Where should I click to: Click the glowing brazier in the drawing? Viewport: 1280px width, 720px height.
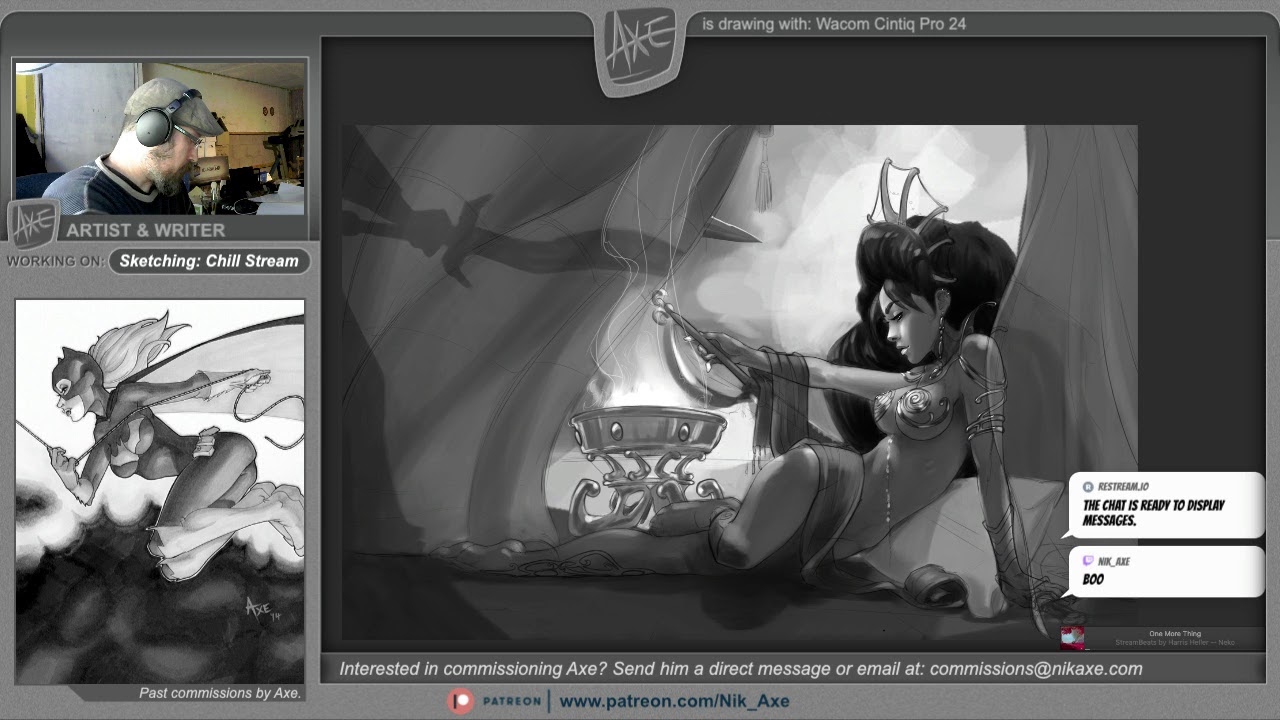tap(647, 430)
